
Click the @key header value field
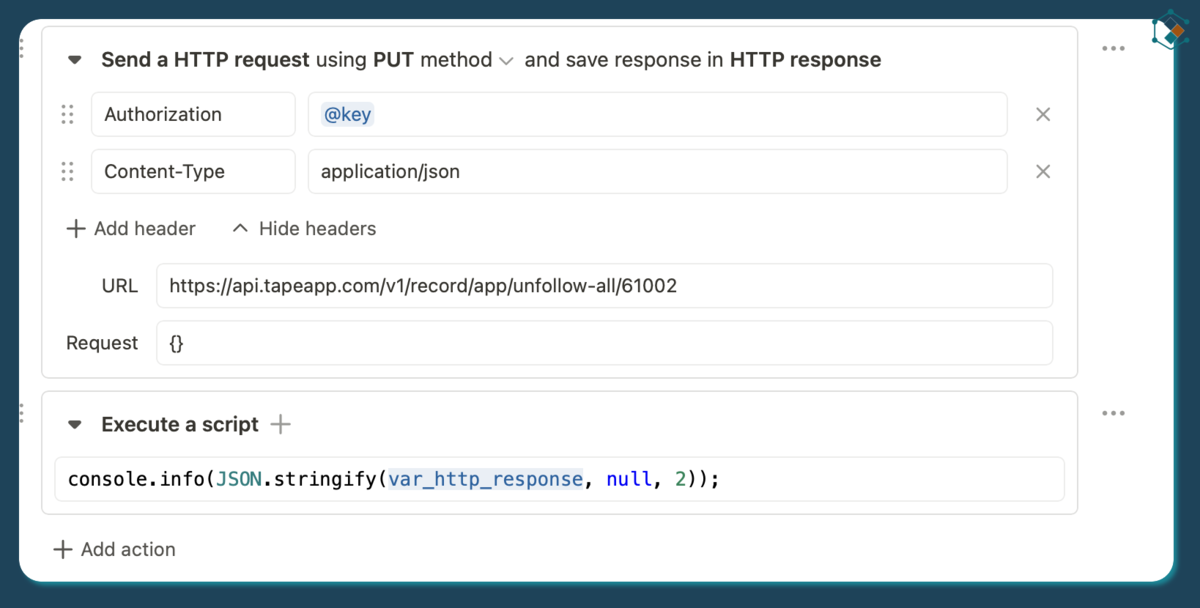click(656, 114)
